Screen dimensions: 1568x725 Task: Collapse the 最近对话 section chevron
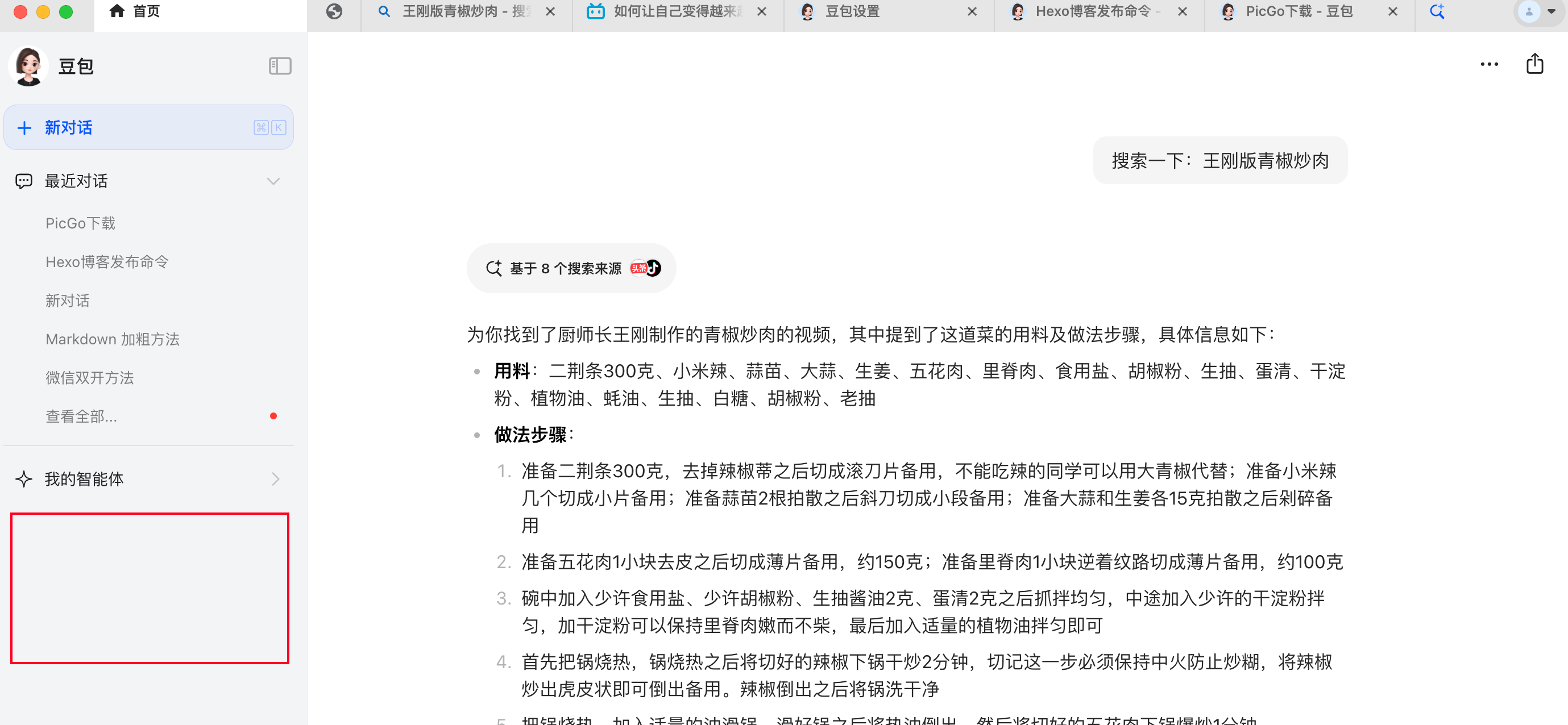pos(273,181)
